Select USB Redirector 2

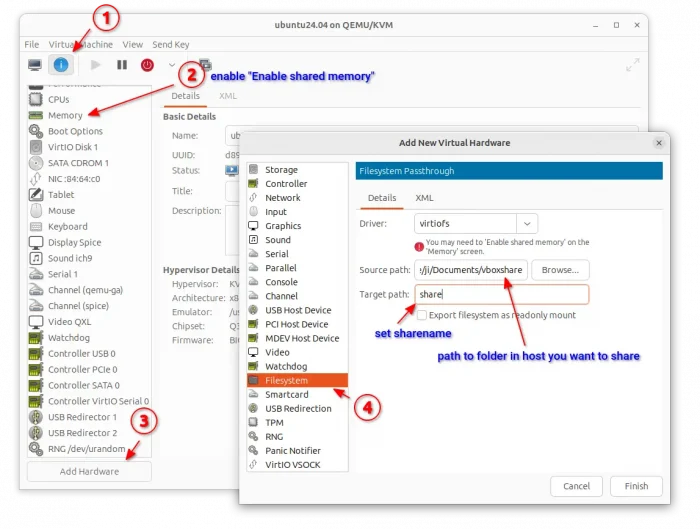(x=89, y=433)
